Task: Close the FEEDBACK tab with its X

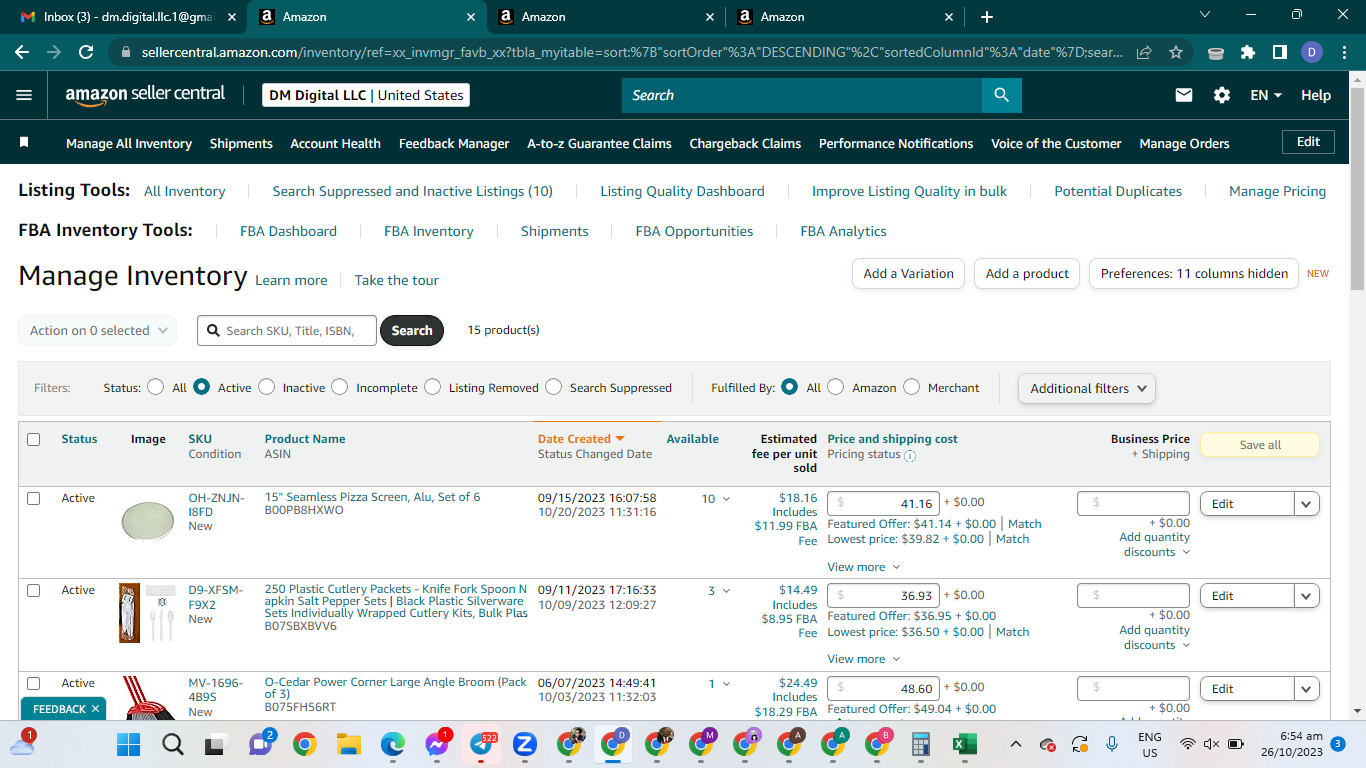Action: 95,709
